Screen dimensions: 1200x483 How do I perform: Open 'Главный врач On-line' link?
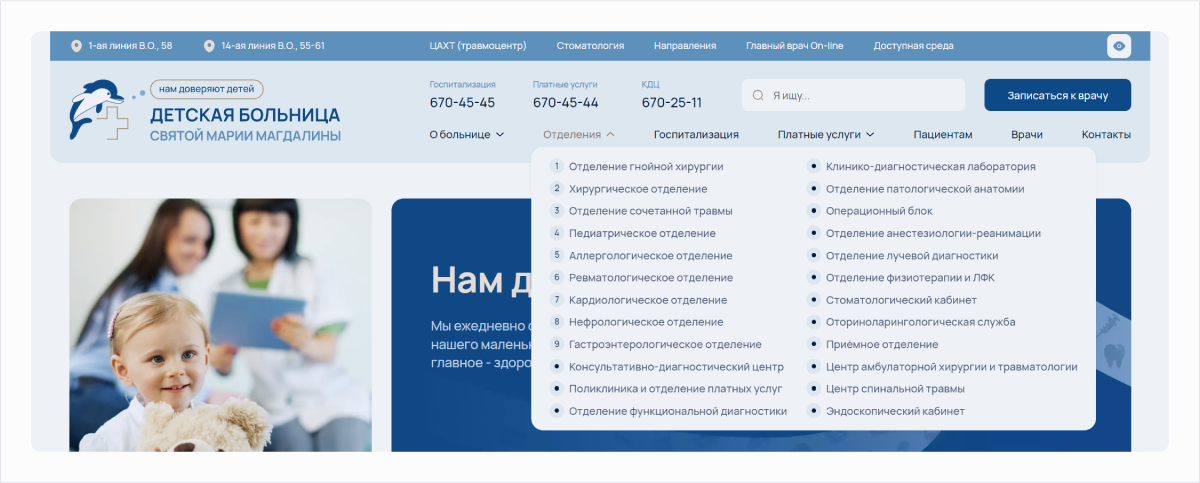pyautogui.click(x=795, y=46)
